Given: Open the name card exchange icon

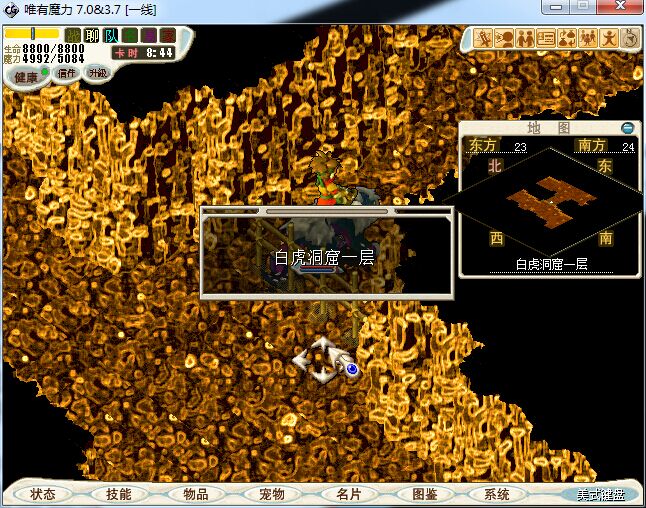Looking at the screenshot, I should coord(546,39).
